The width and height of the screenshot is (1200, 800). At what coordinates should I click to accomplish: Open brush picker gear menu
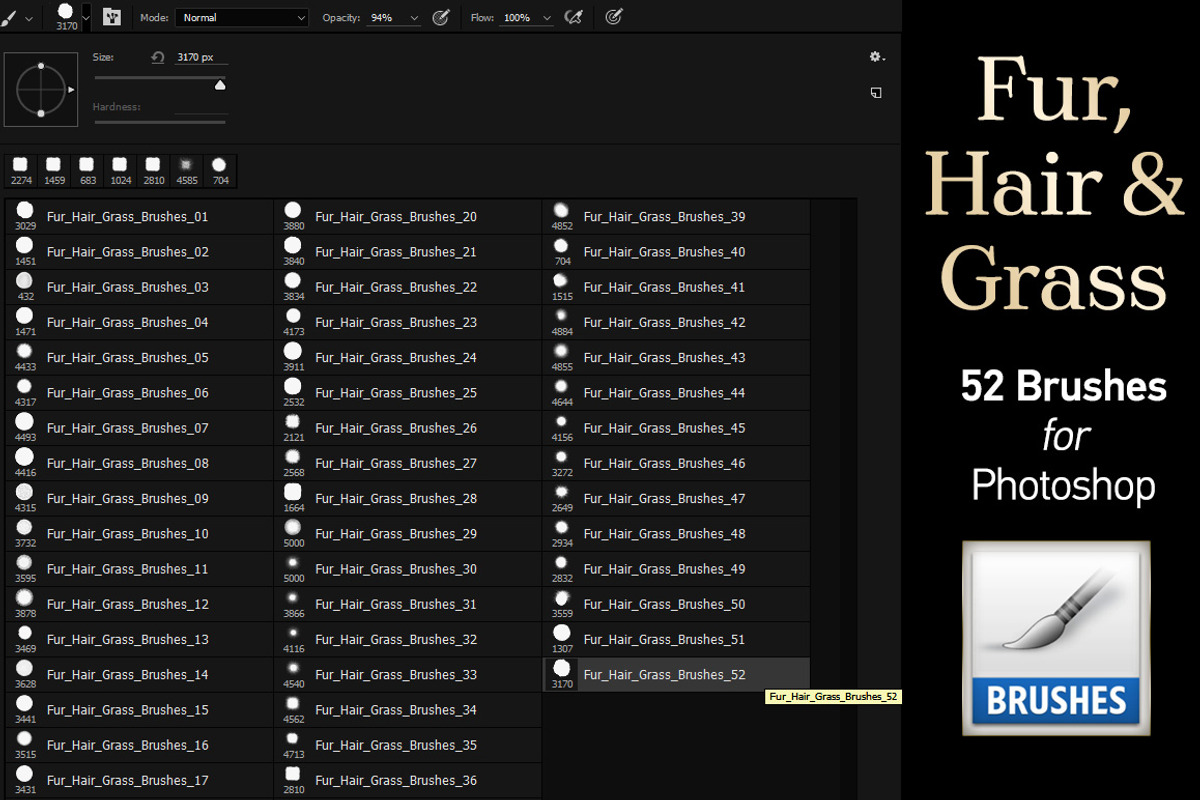pos(876,57)
